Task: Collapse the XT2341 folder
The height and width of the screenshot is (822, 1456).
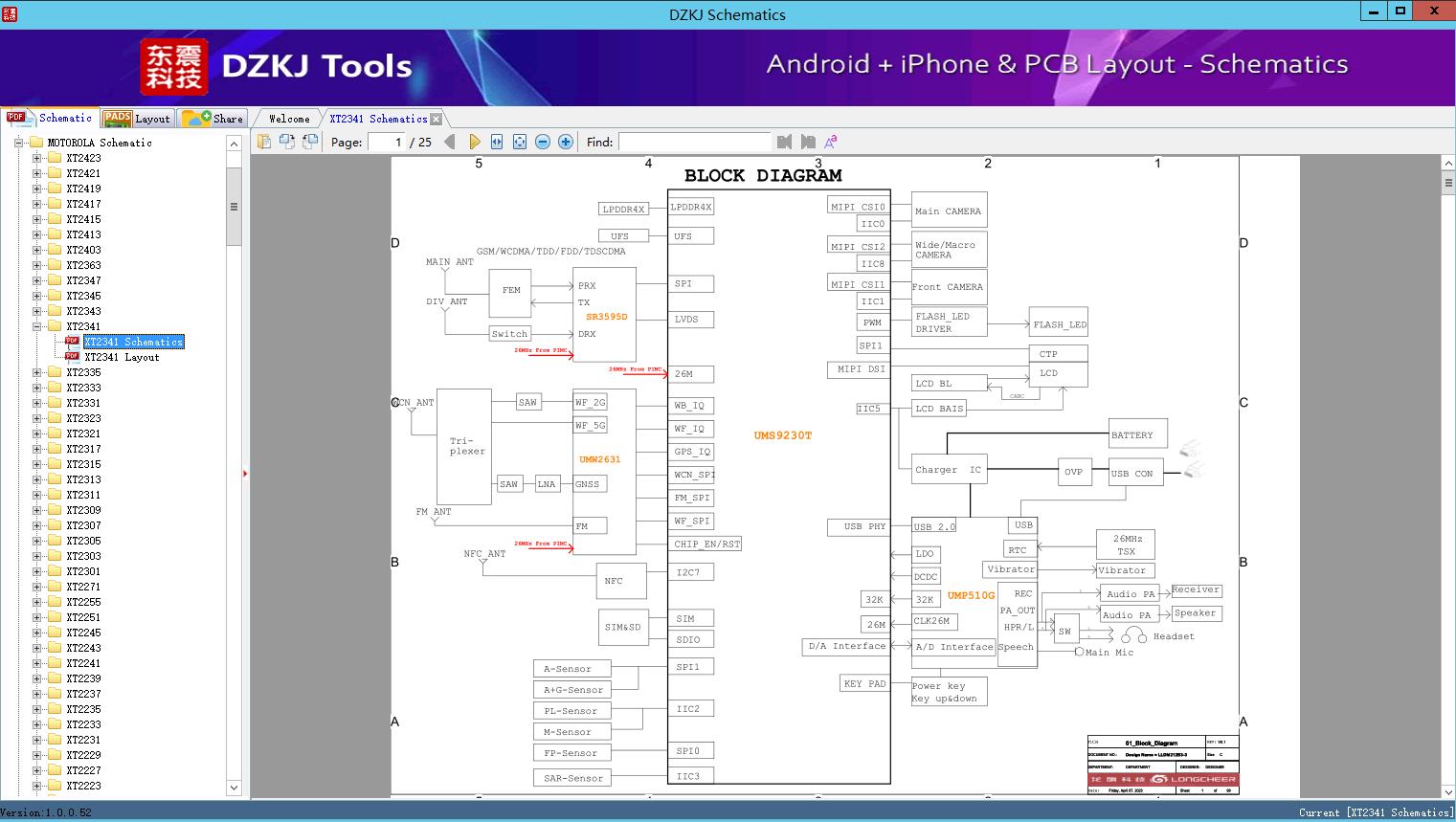Action: click(x=36, y=326)
